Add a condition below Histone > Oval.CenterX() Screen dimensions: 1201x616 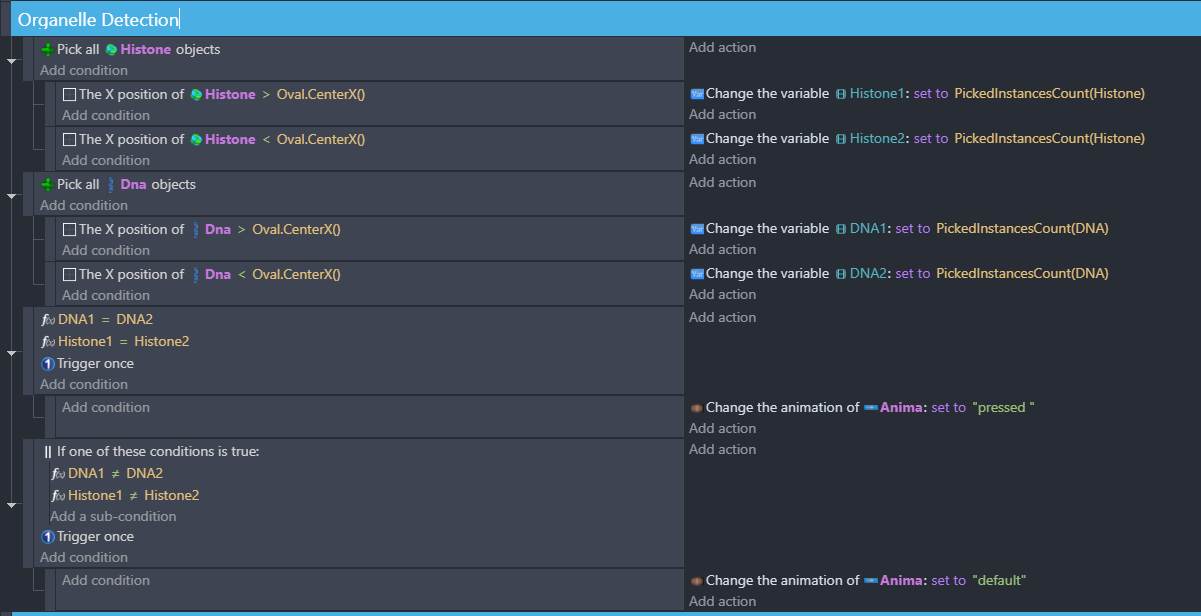tap(106, 115)
